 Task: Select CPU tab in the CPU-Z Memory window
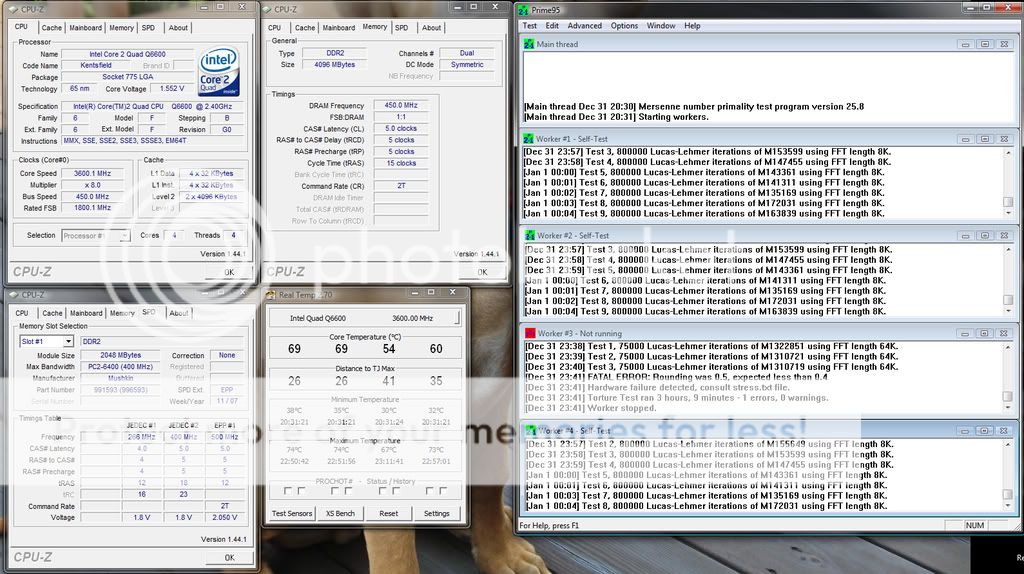click(274, 28)
